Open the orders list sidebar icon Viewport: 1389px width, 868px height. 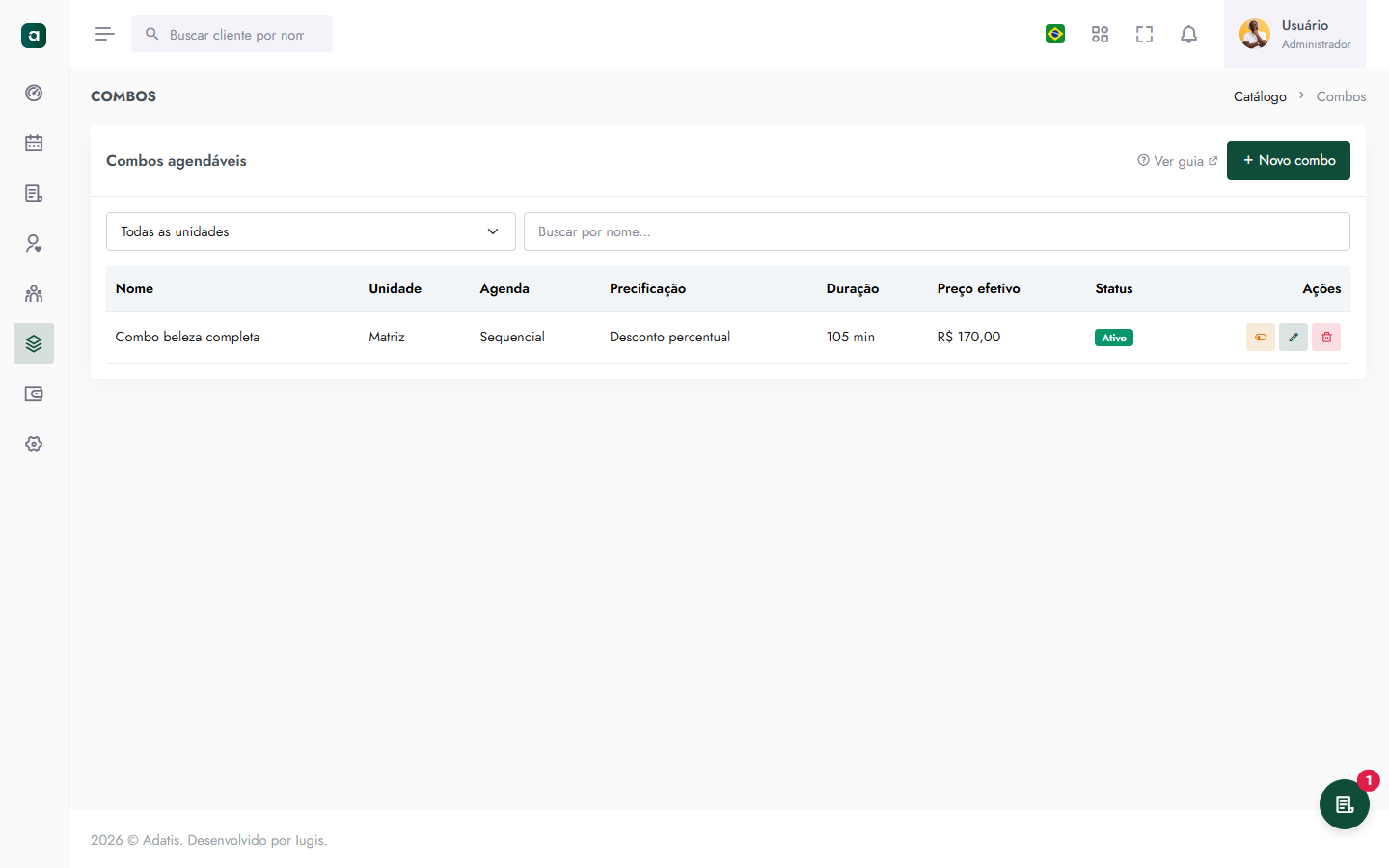[34, 193]
